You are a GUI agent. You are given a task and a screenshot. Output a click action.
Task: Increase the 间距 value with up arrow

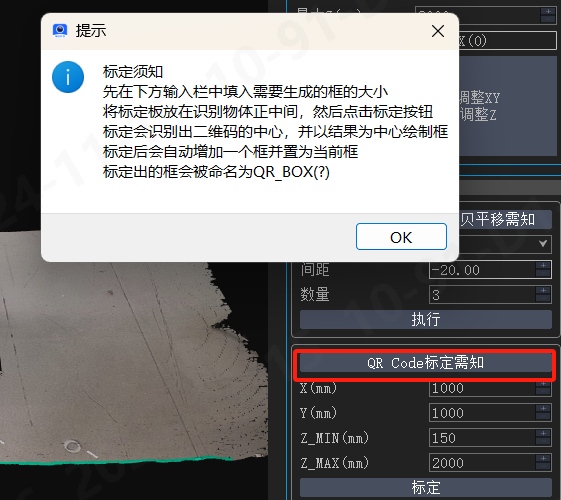point(543,265)
